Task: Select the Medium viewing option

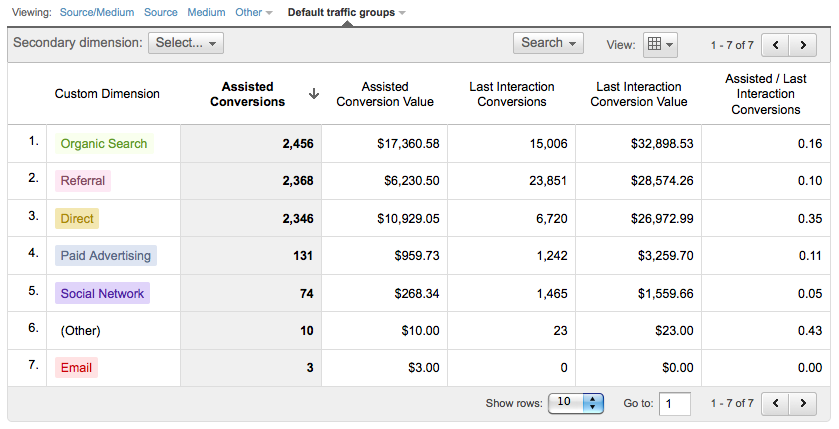Action: (206, 13)
